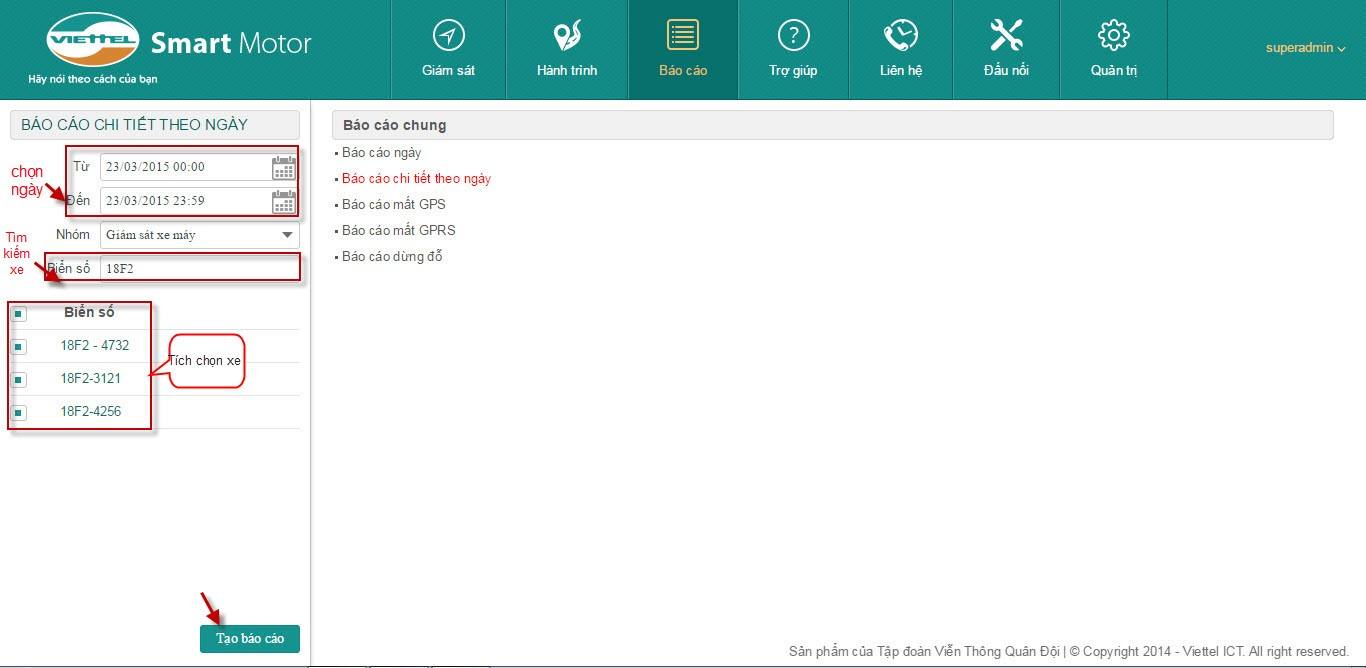Image resolution: width=1366 pixels, height=668 pixels.
Task: Click the Tạo báo cáo button
Action: click(249, 639)
